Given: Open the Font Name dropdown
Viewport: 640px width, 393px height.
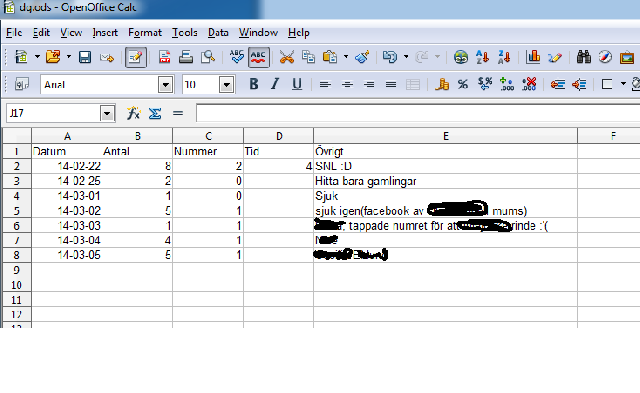Looking at the screenshot, I should (165, 85).
